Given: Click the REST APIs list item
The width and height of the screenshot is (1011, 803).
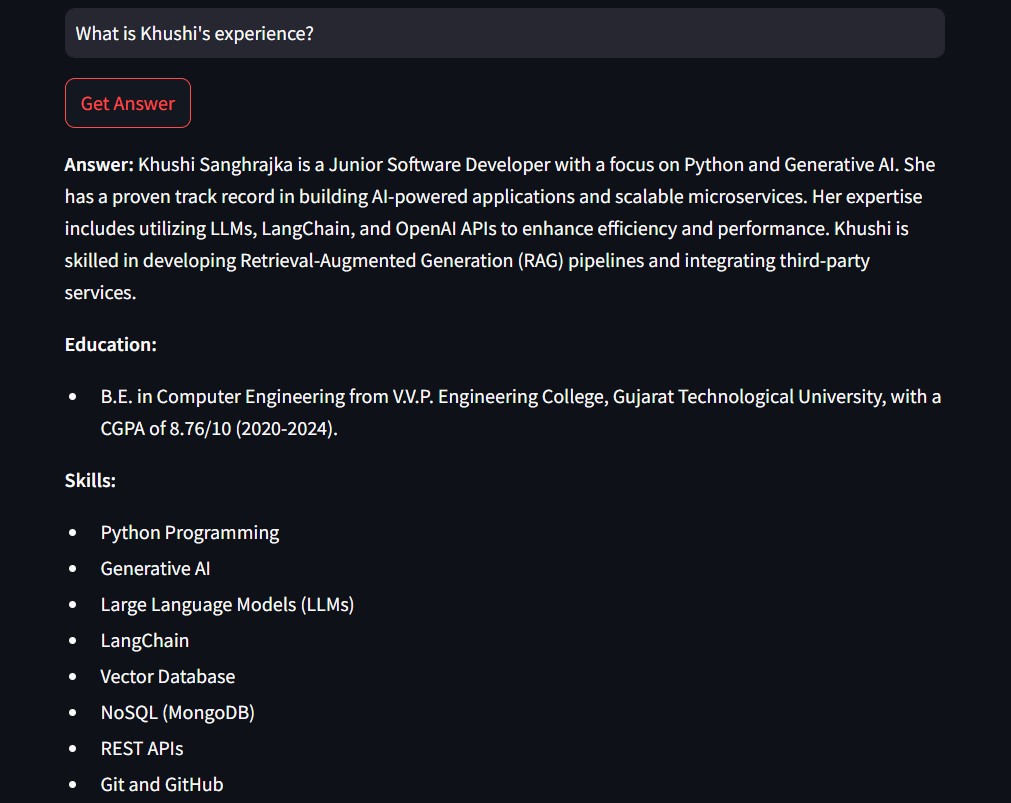Looking at the screenshot, I should coord(142,749).
